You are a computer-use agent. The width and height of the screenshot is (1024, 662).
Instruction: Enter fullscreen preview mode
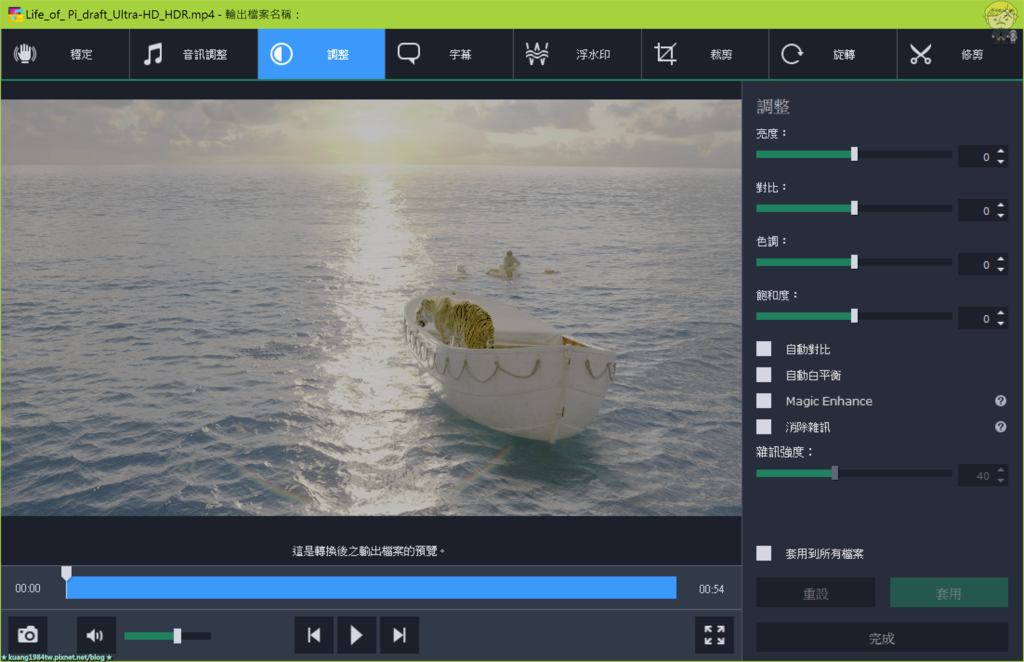coord(714,635)
